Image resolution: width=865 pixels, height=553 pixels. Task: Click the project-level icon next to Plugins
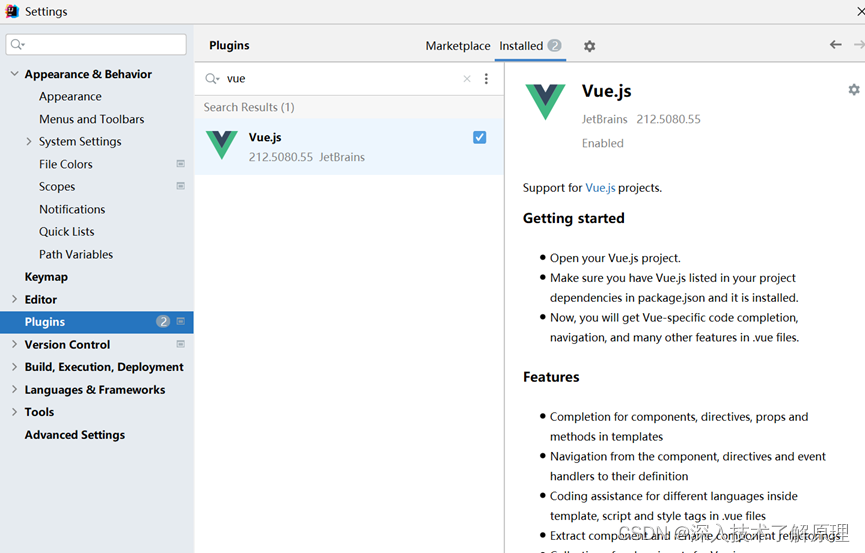[x=180, y=321]
